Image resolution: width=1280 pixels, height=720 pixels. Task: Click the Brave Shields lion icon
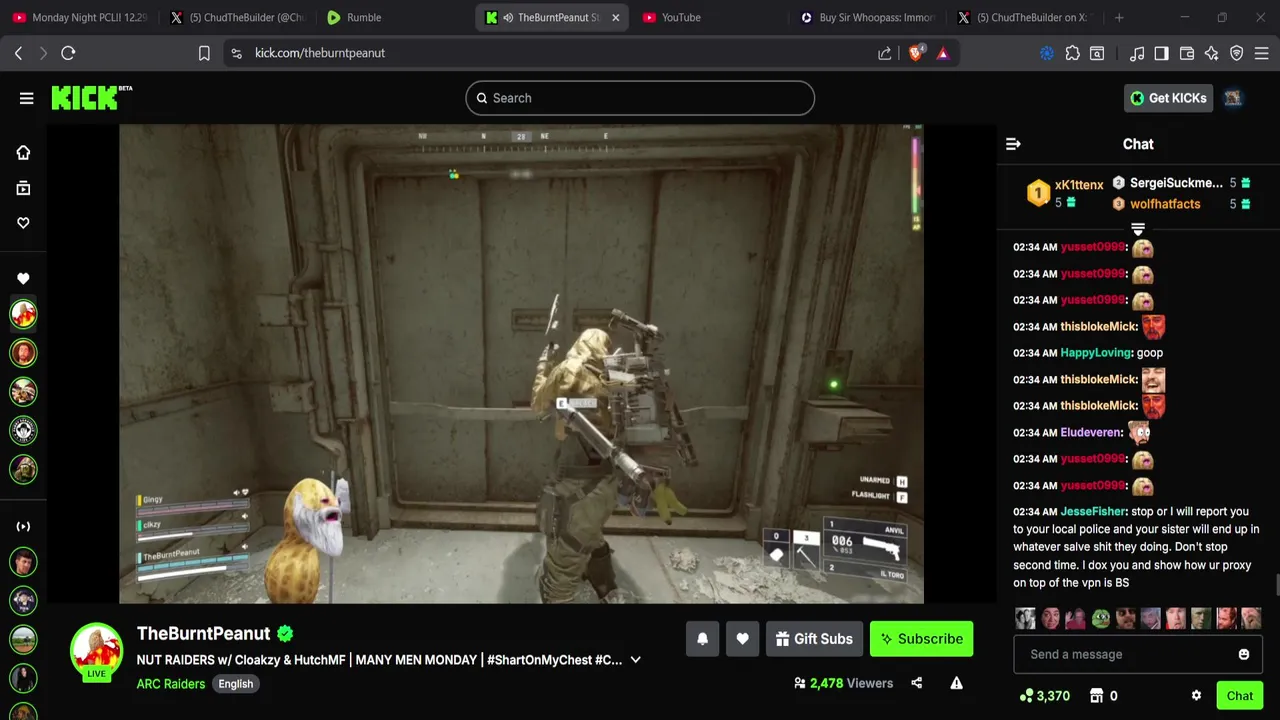click(915, 53)
